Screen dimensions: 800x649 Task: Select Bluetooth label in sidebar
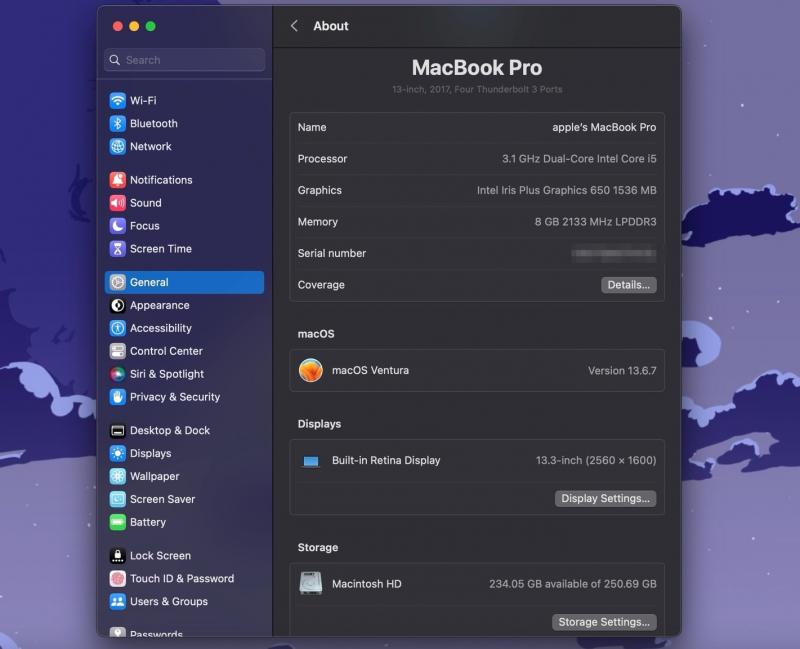[x=154, y=123]
